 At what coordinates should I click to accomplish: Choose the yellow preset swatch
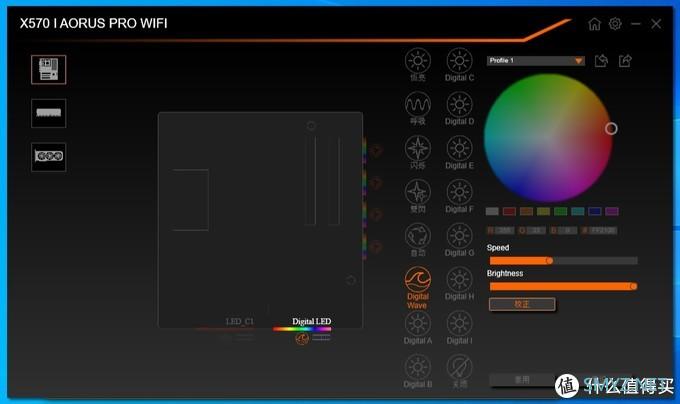point(543,211)
